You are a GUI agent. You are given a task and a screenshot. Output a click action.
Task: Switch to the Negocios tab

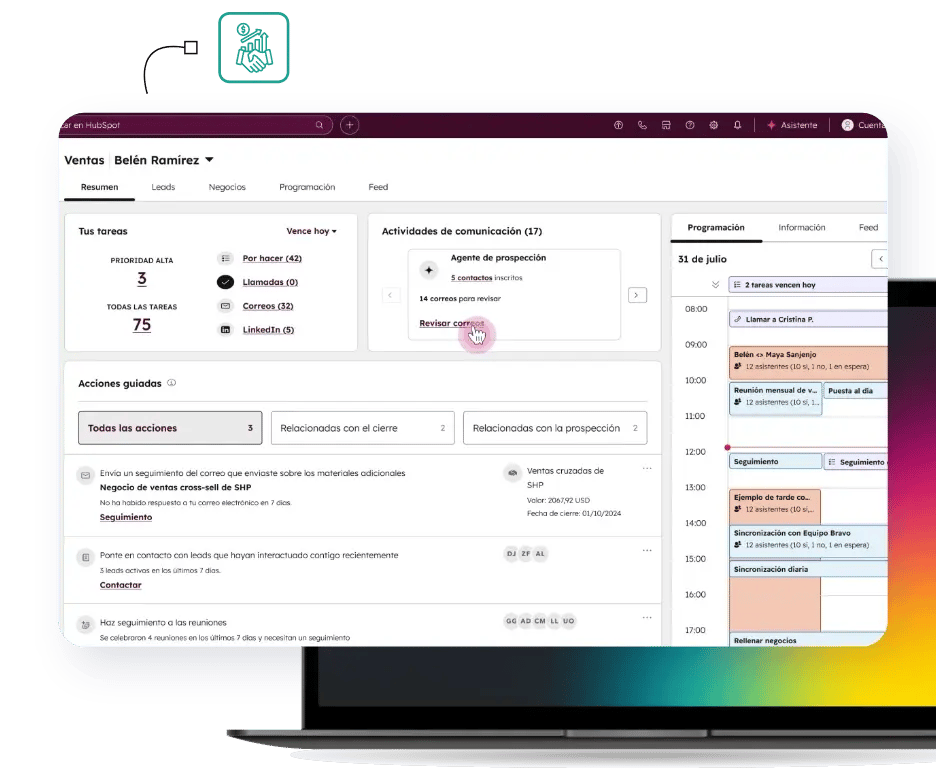click(227, 187)
